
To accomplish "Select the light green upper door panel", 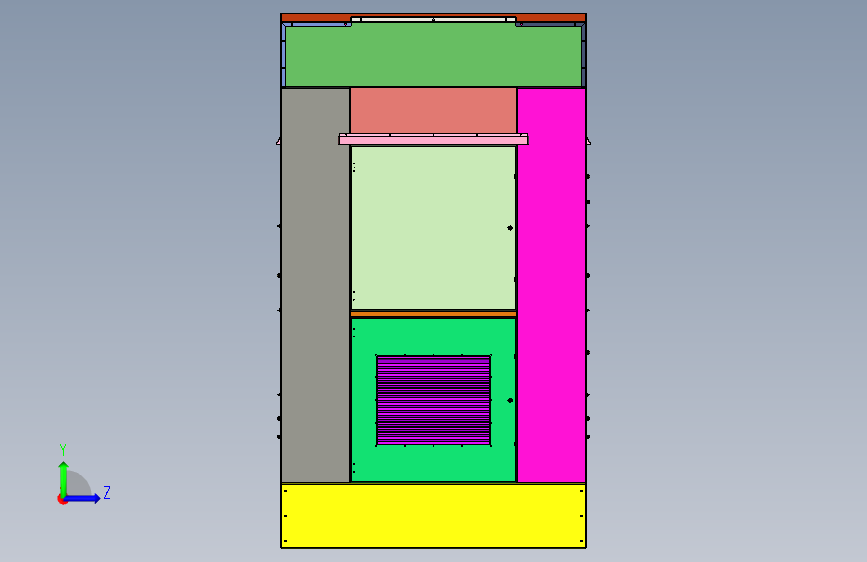I will [x=433, y=228].
